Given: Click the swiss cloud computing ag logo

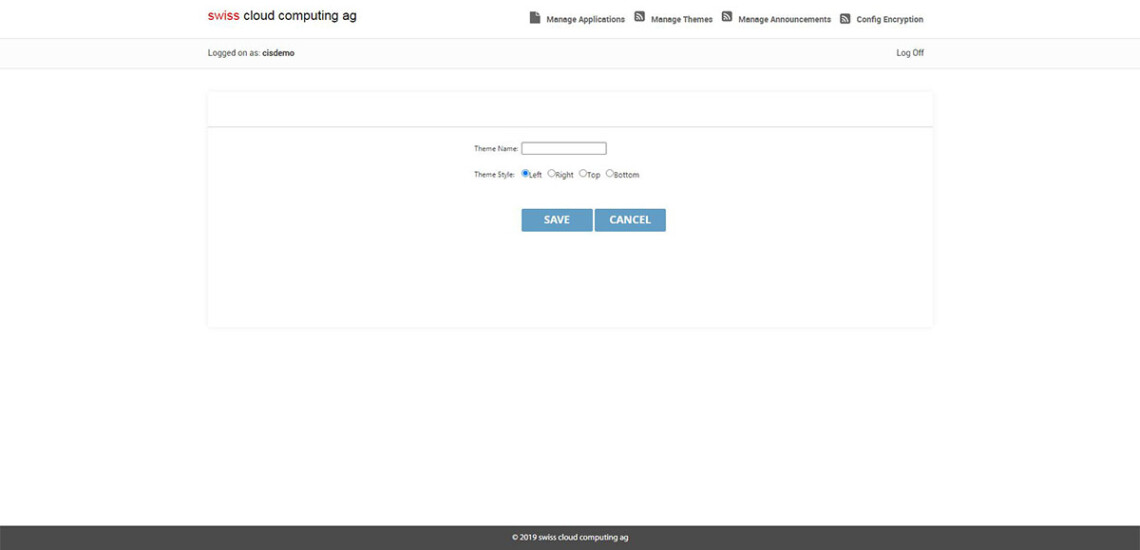Looking at the screenshot, I should pos(282,16).
